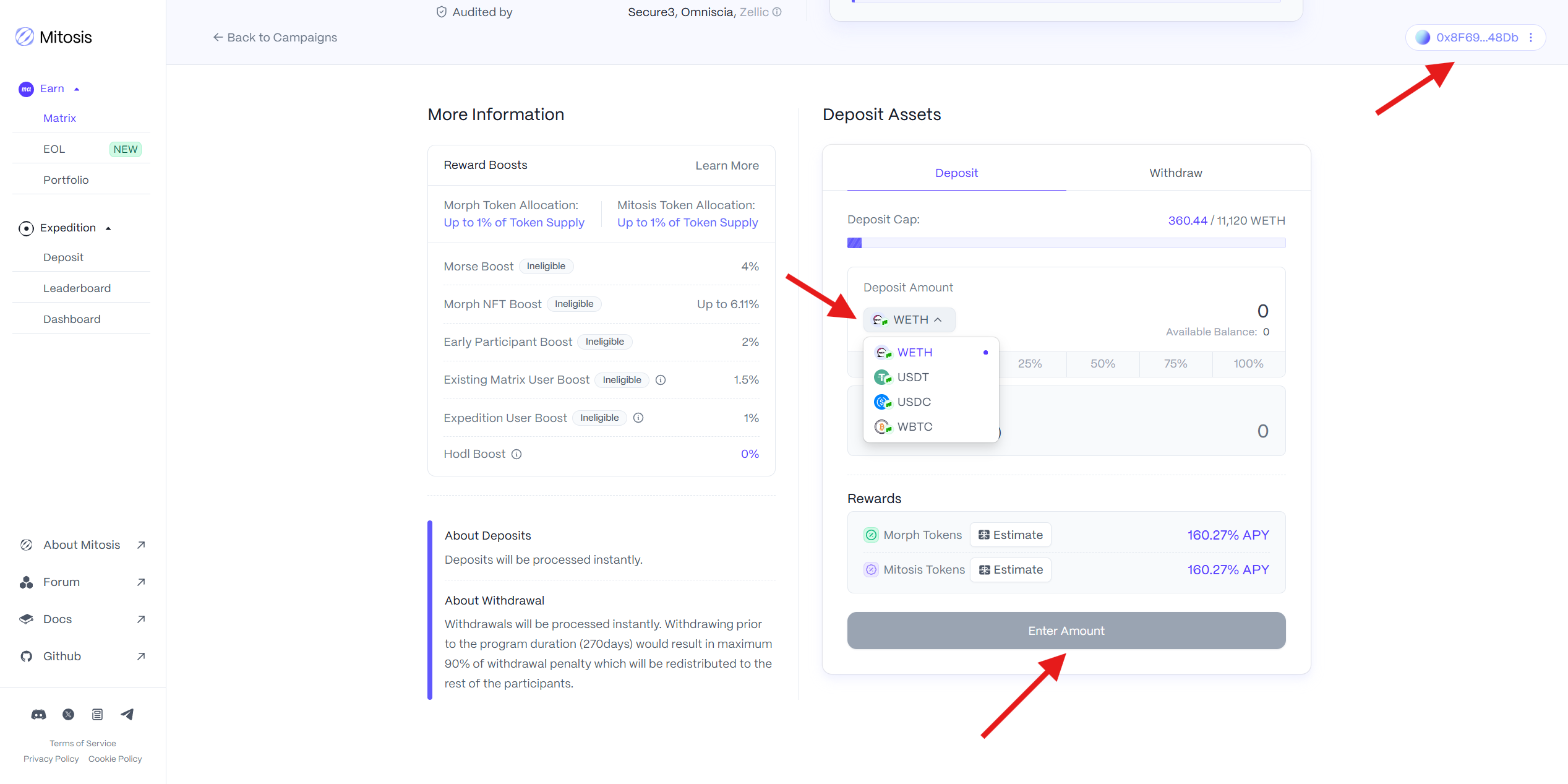Open Dashboard in sidebar
Viewport: 1568px width, 784px height.
tap(72, 319)
